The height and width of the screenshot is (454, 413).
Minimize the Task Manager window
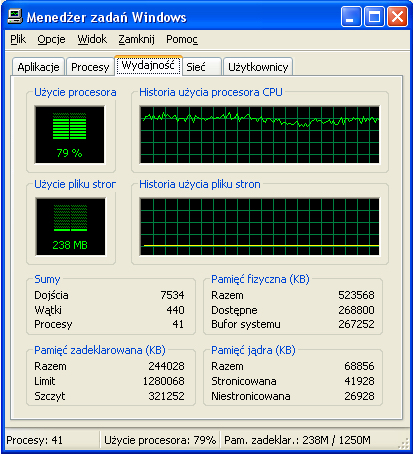click(351, 16)
